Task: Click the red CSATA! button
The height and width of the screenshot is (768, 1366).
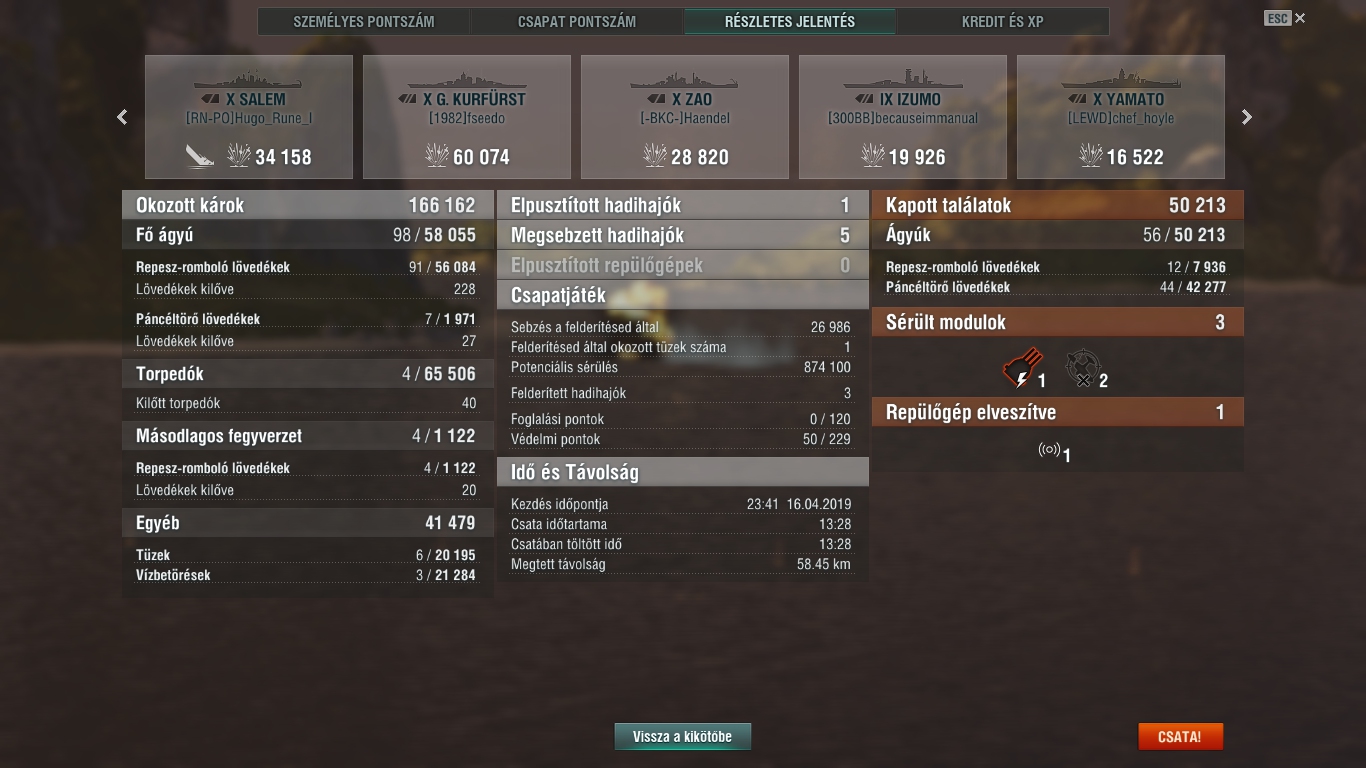Action: click(x=1180, y=737)
